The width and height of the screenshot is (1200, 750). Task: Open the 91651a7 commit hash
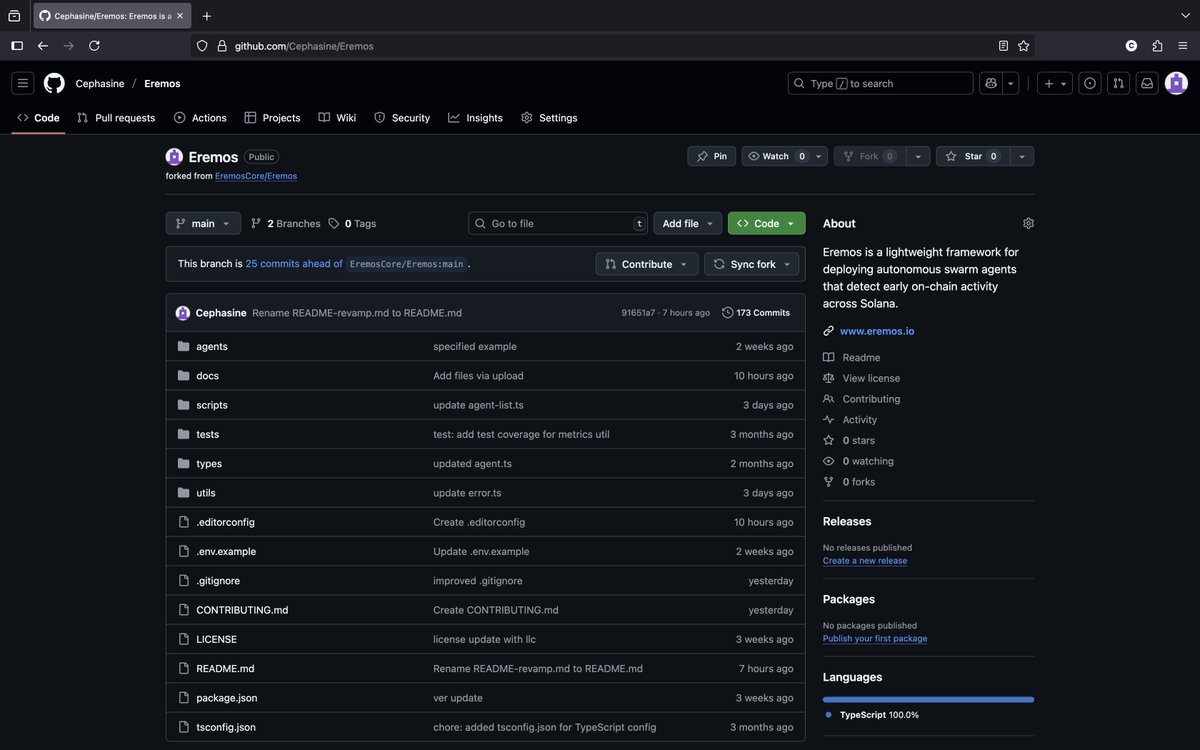638,313
